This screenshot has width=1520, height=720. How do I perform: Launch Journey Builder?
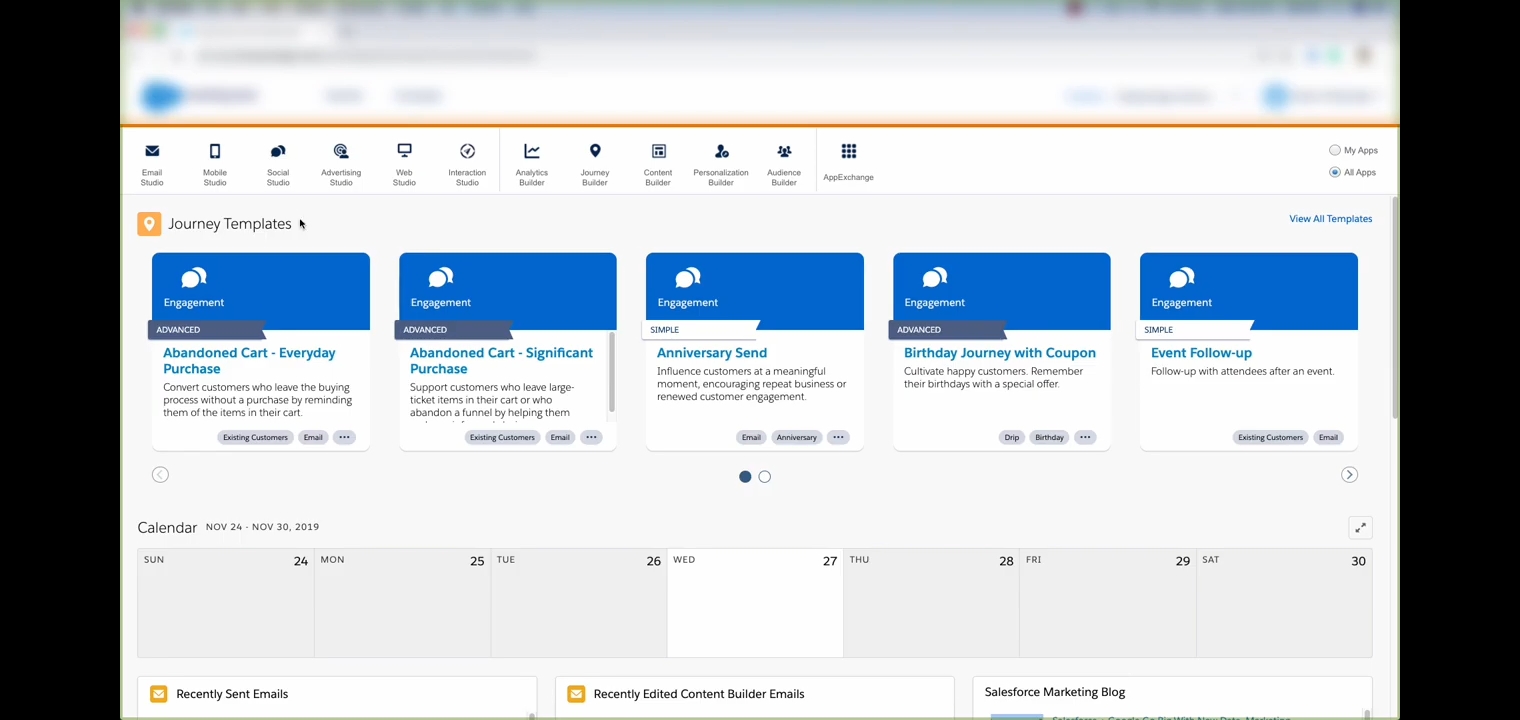[595, 163]
